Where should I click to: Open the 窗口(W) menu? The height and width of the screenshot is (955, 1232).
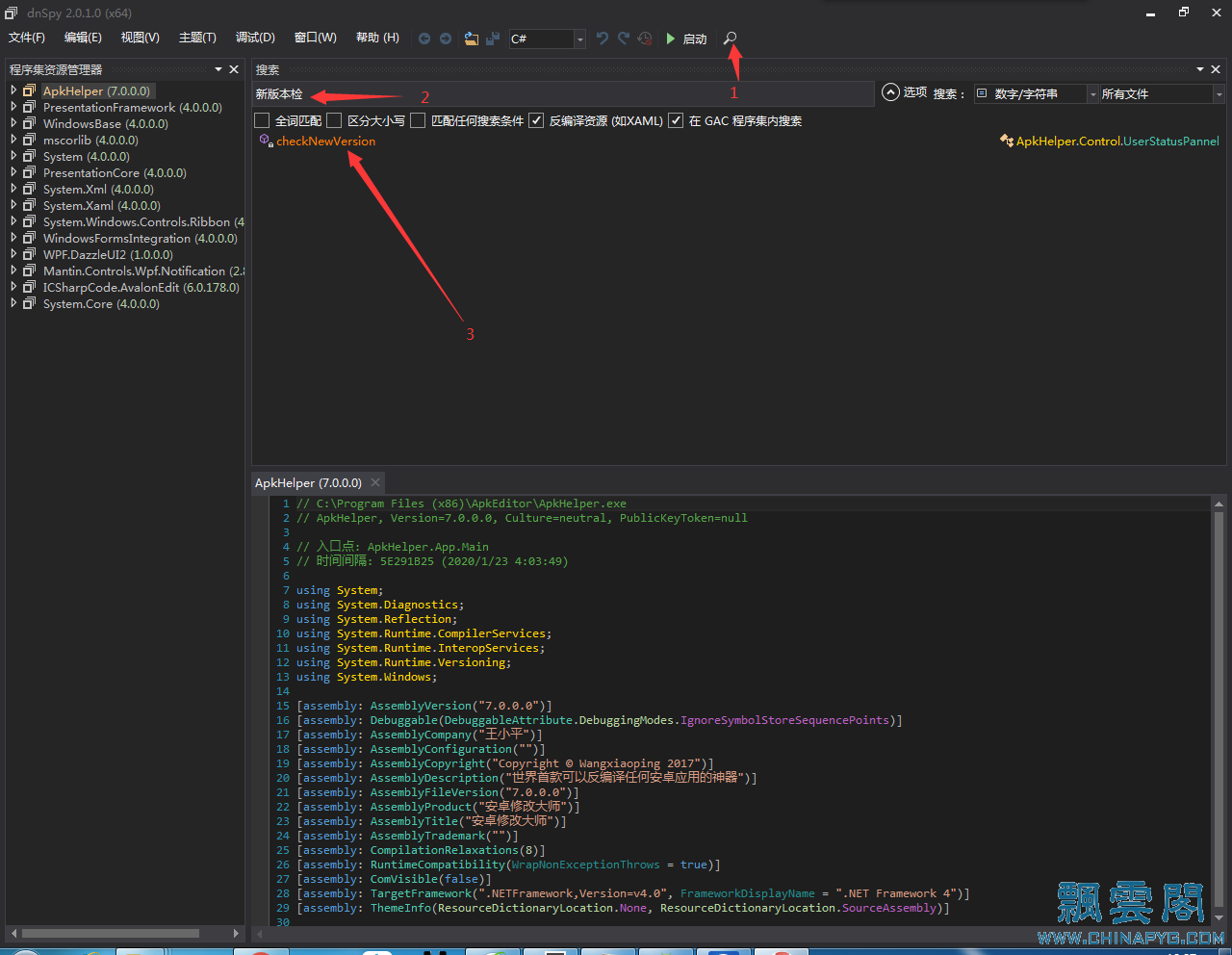(x=316, y=38)
